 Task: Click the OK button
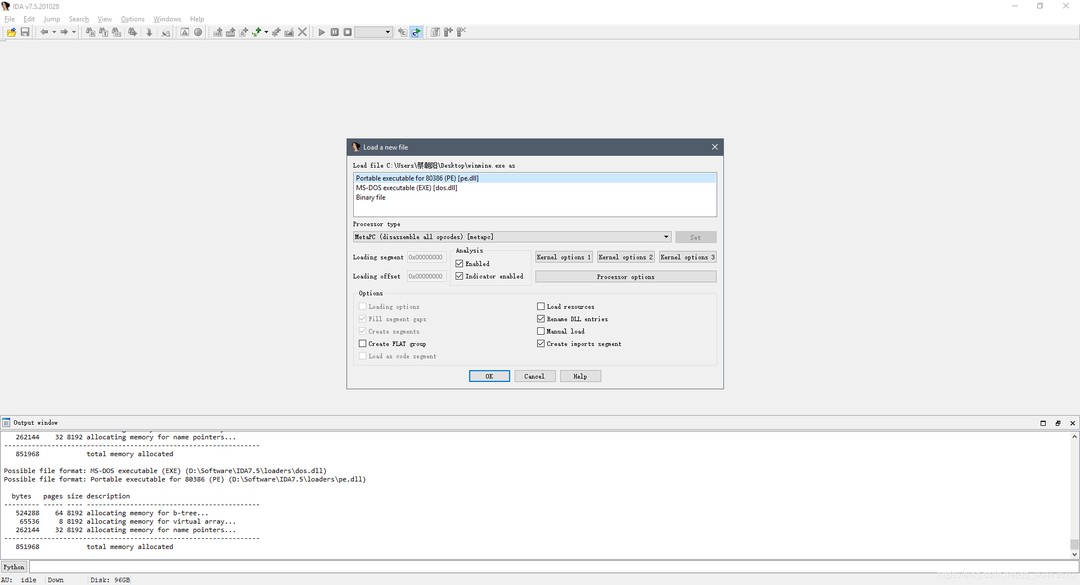[x=489, y=376]
